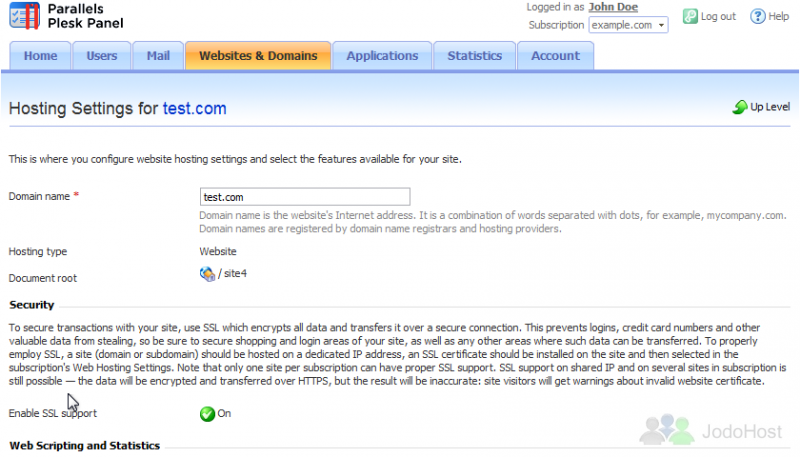800x457 pixels.
Task: Click the green SSL support checkmark icon
Action: 207,414
